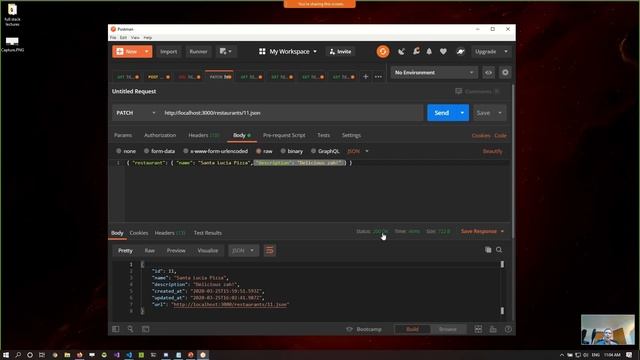This screenshot has height=360, width=640.
Task: Open the No Environment dropdown
Action: click(x=434, y=73)
